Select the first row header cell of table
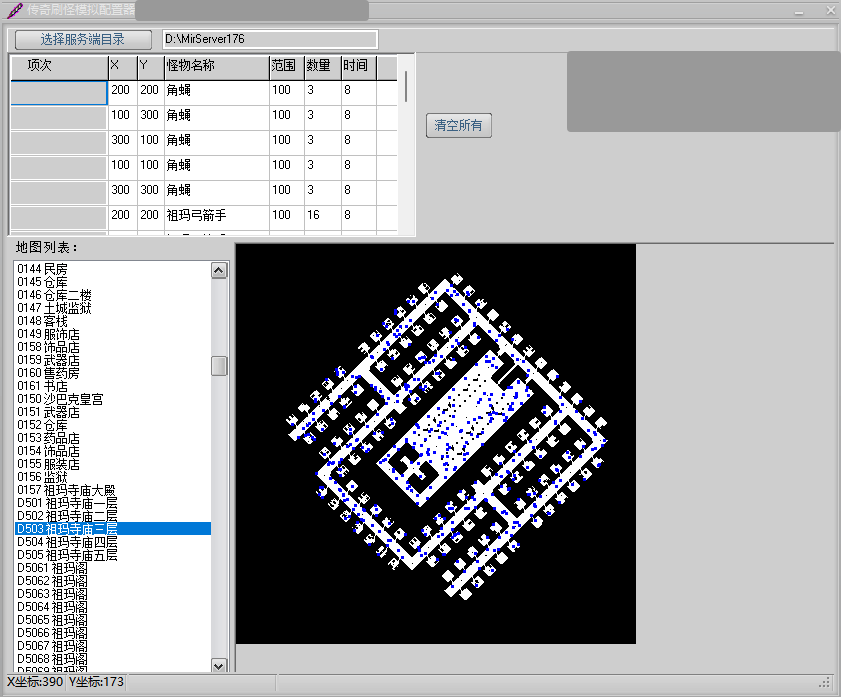The image size is (841, 697). 59,93
